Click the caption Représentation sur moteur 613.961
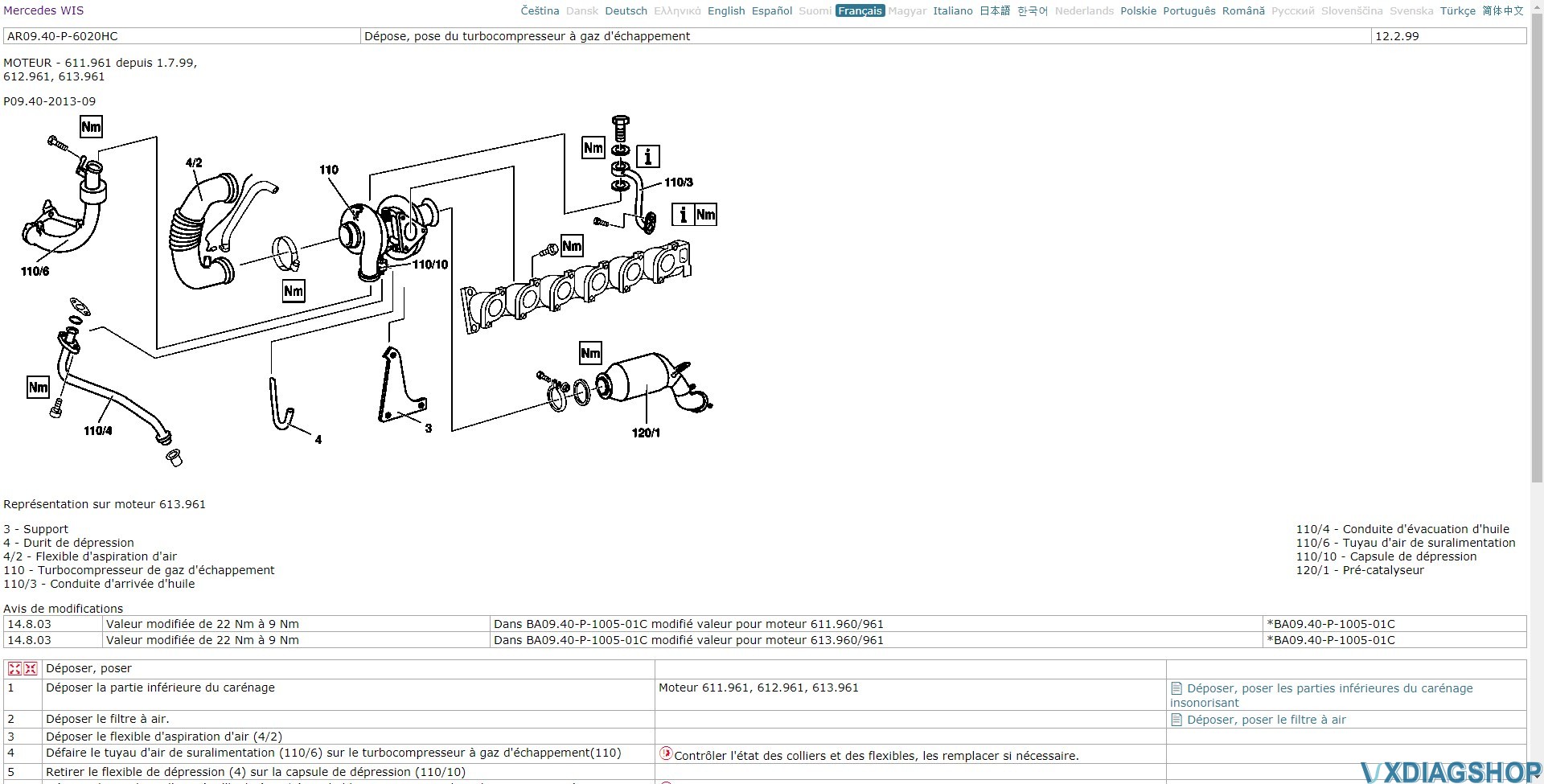Viewport: 1544px width, 784px height. (105, 504)
